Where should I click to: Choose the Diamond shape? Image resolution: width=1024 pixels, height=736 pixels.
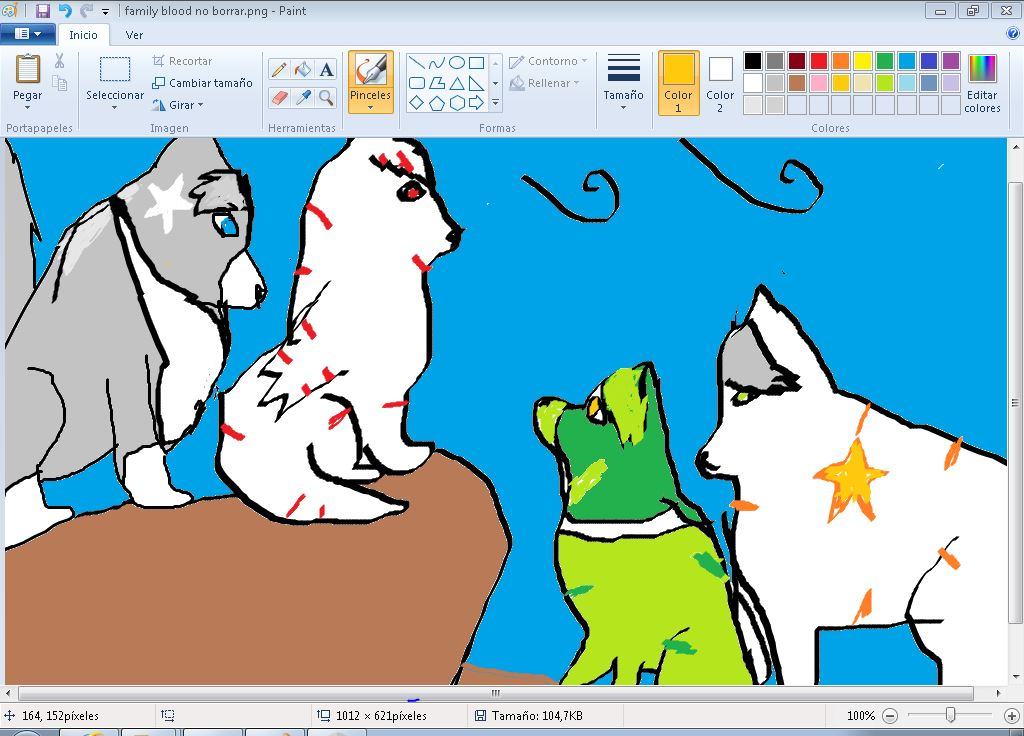[417, 103]
